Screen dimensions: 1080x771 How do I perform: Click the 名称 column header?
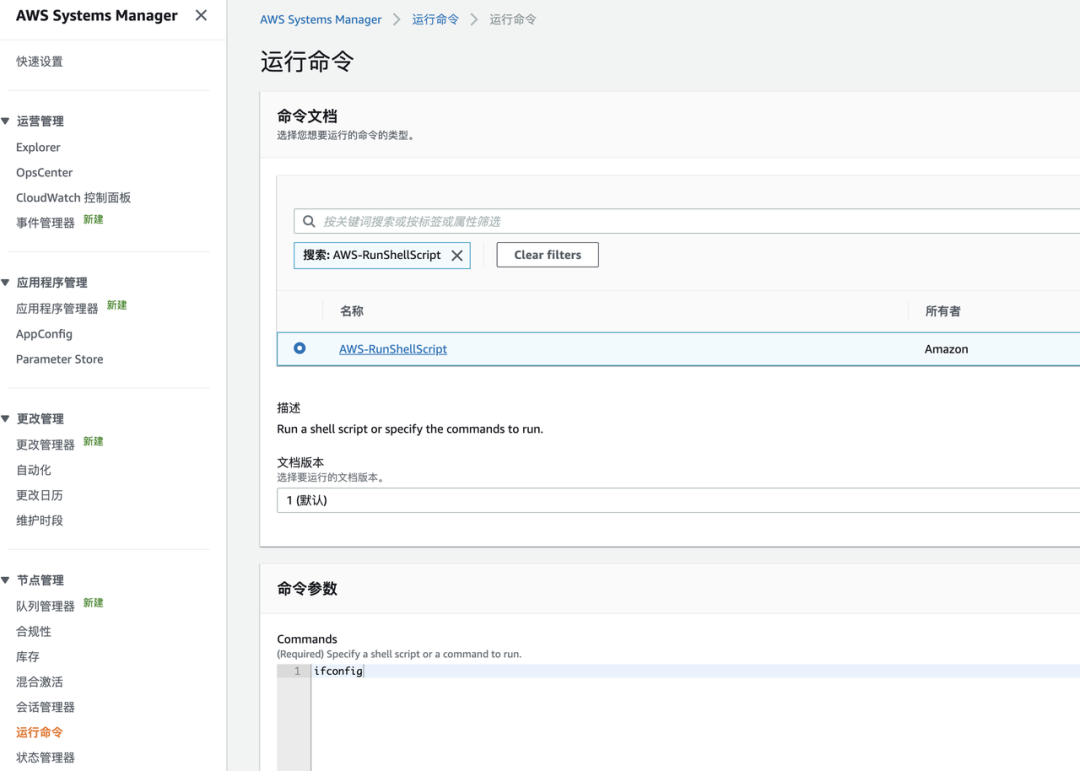[x=352, y=311]
